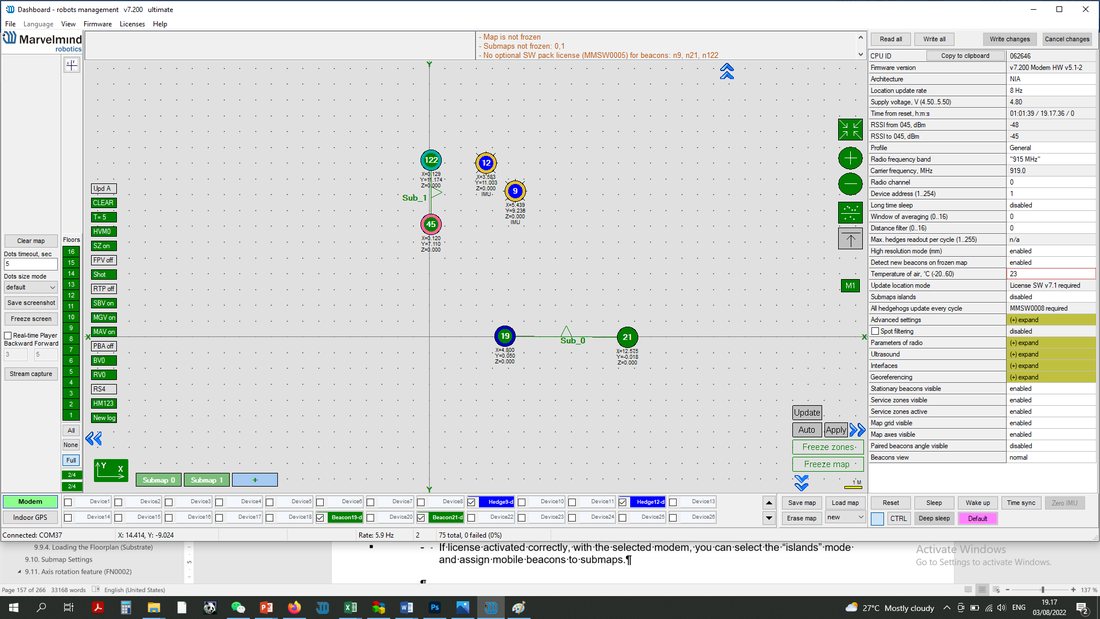Click the X Y axis orientation icon

tap(111, 470)
